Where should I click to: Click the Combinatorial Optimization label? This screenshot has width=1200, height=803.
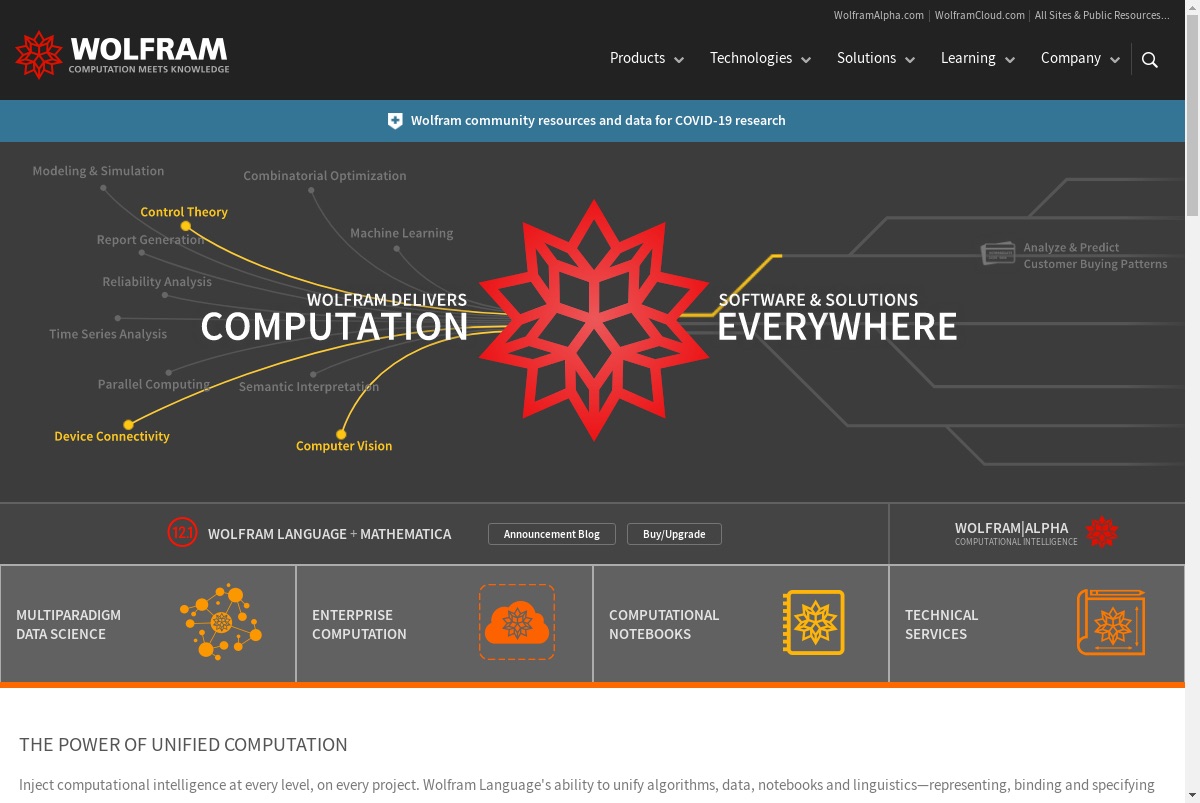[x=325, y=176]
